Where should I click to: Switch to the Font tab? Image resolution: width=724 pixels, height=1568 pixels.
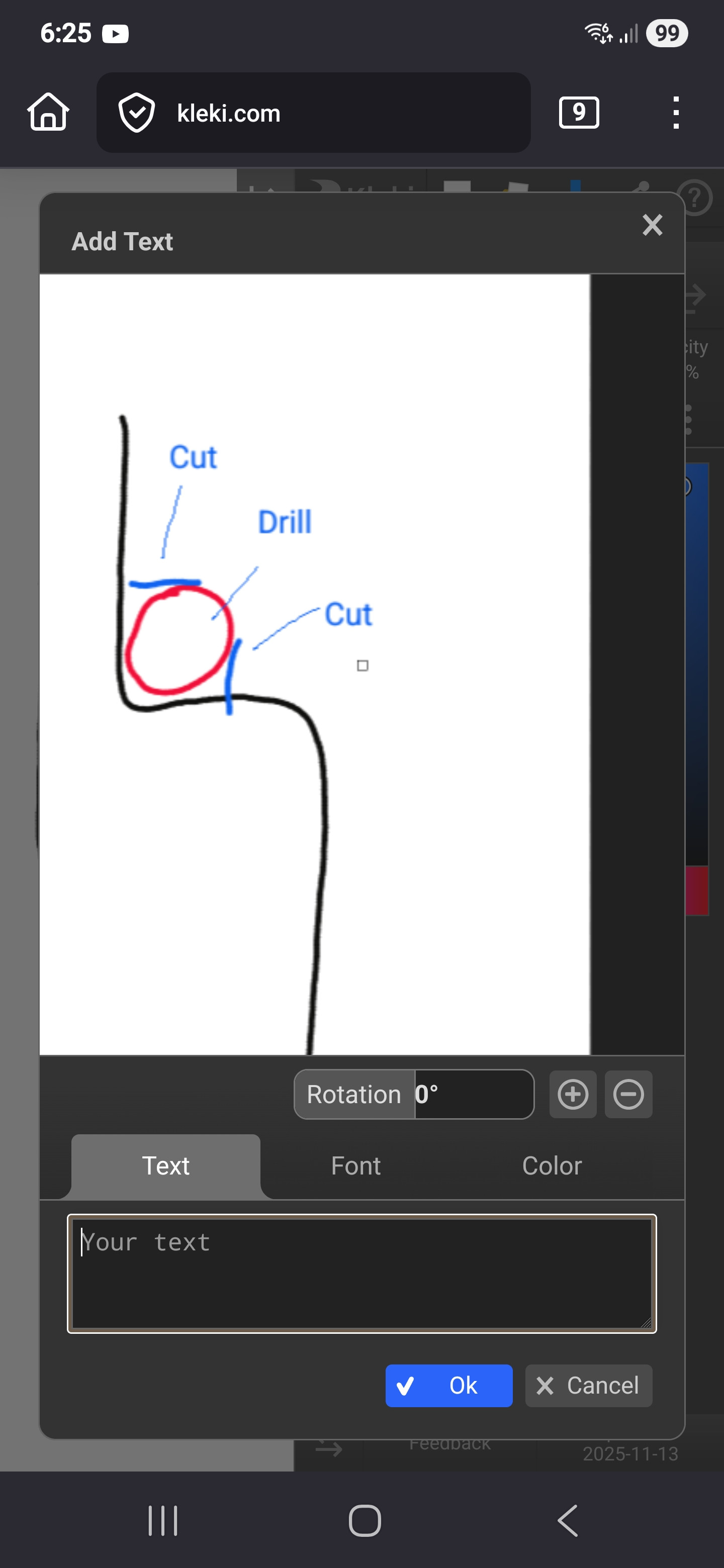[x=355, y=1165]
